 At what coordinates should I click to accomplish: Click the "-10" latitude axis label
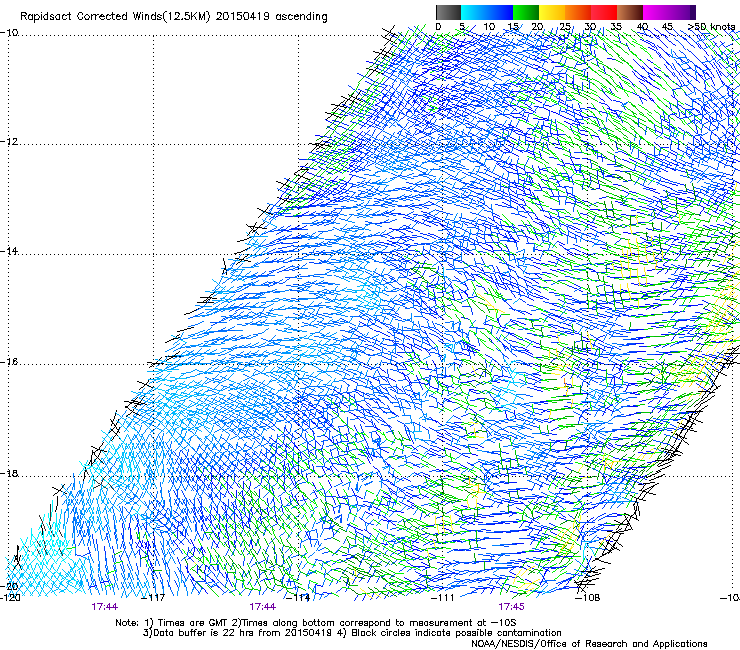click(x=9, y=33)
